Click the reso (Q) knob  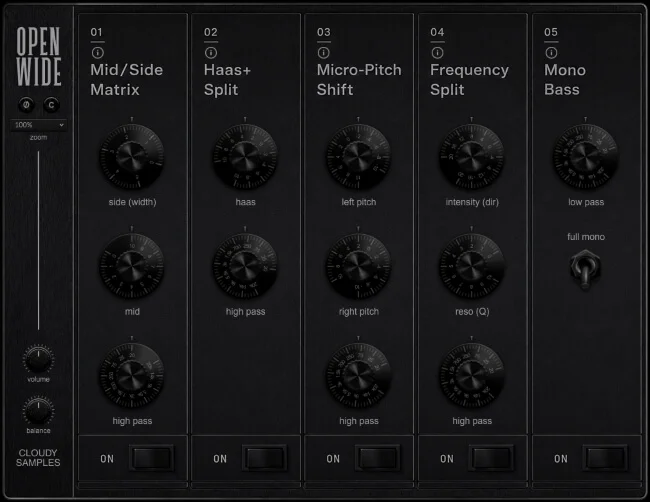pyautogui.click(x=471, y=266)
